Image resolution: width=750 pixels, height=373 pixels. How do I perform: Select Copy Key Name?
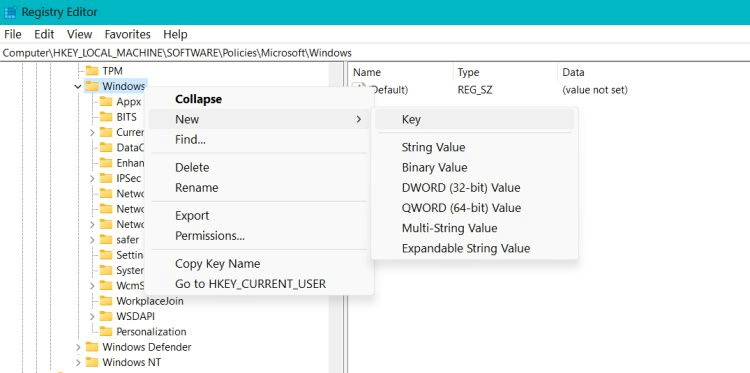259,263
